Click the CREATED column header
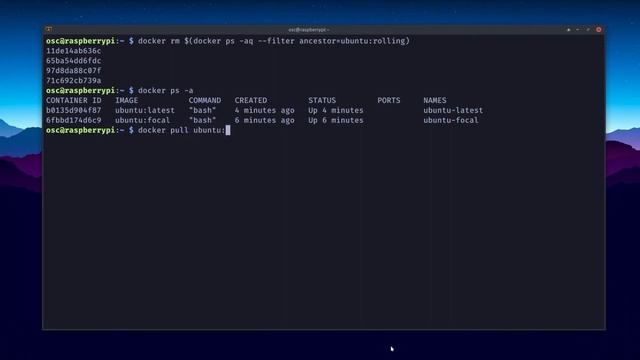This screenshot has height=360, width=640. click(251, 100)
